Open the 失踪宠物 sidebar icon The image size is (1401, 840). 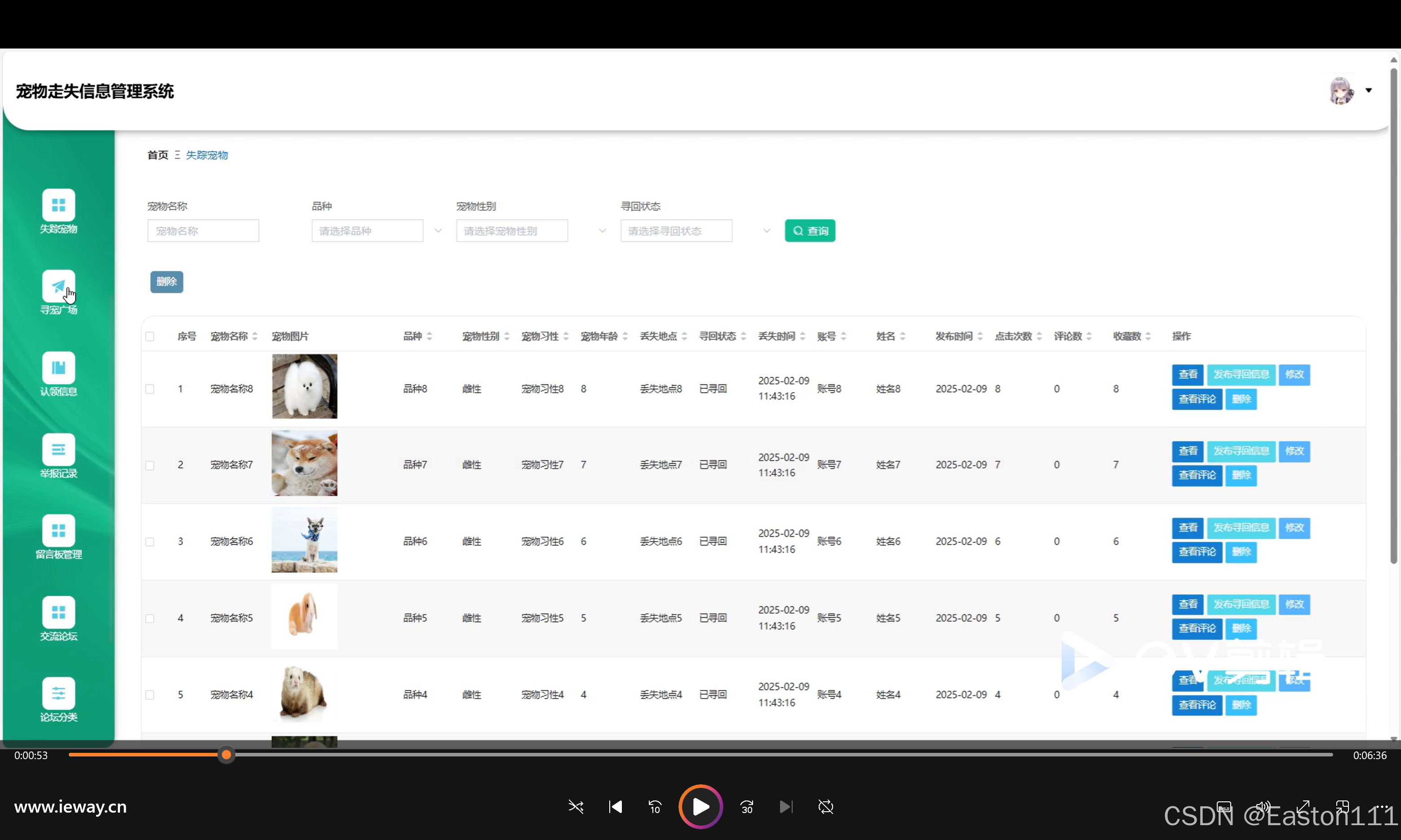point(58,205)
